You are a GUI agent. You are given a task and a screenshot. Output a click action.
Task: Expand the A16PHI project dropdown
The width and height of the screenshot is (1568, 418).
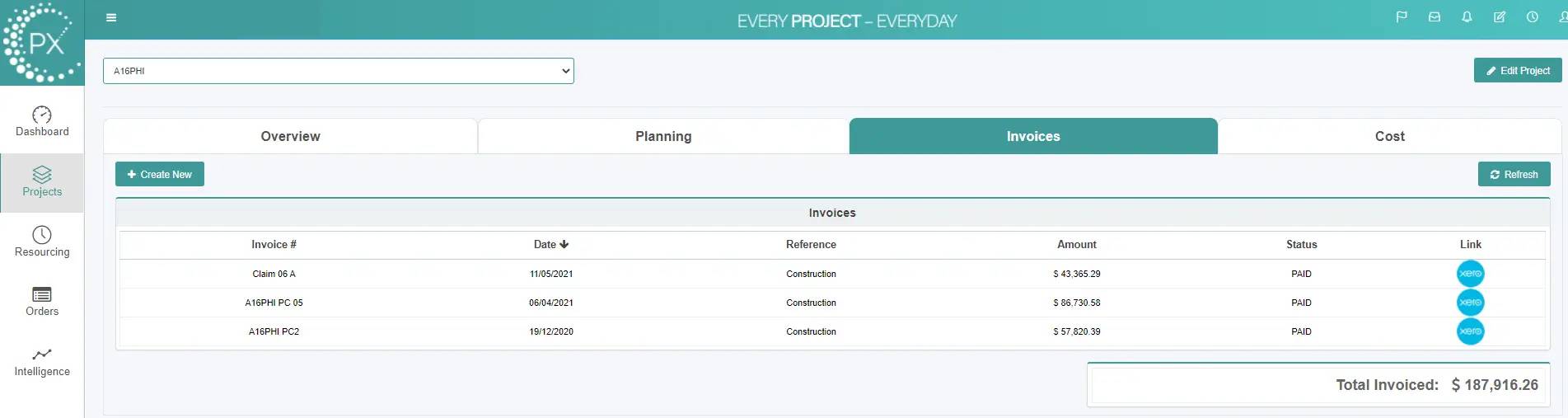(338, 71)
